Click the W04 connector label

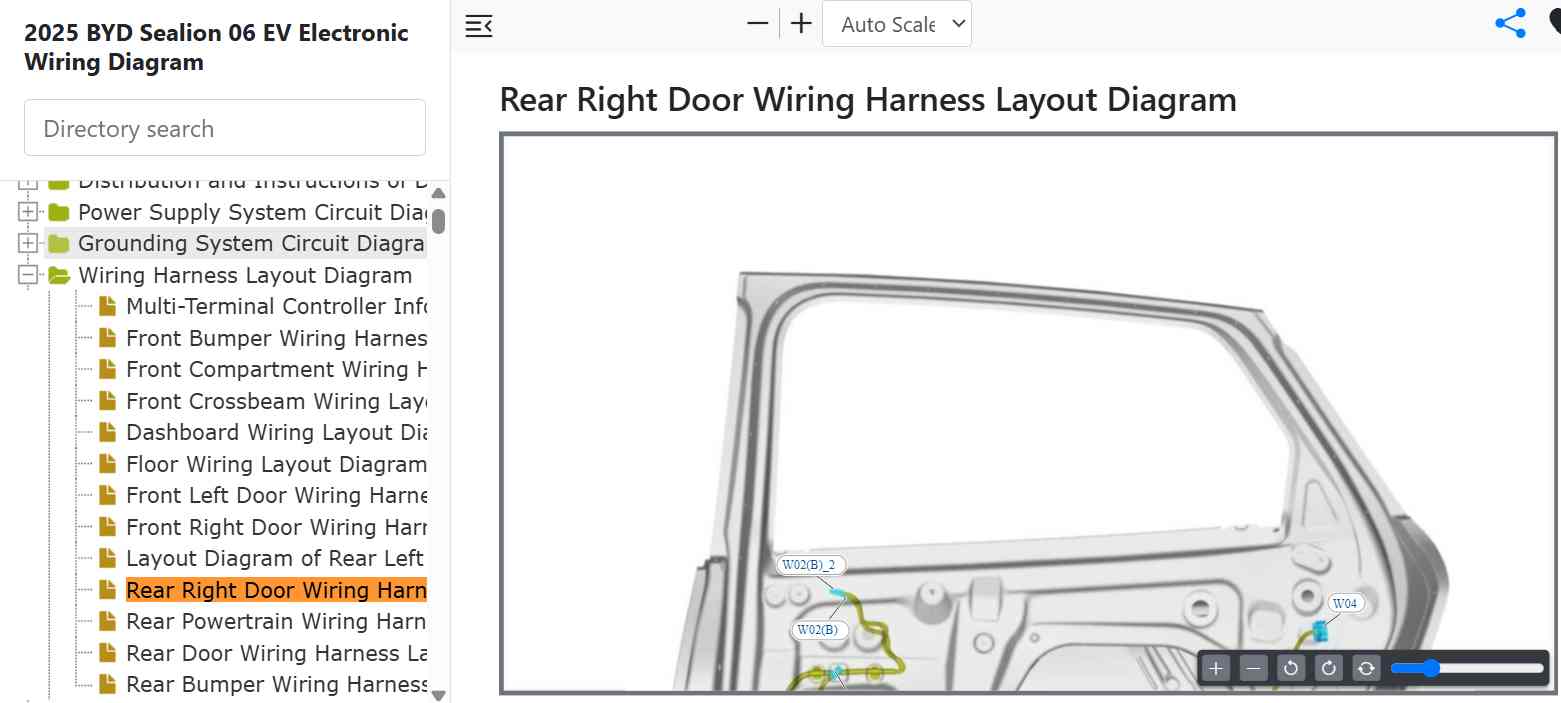[1346, 603]
